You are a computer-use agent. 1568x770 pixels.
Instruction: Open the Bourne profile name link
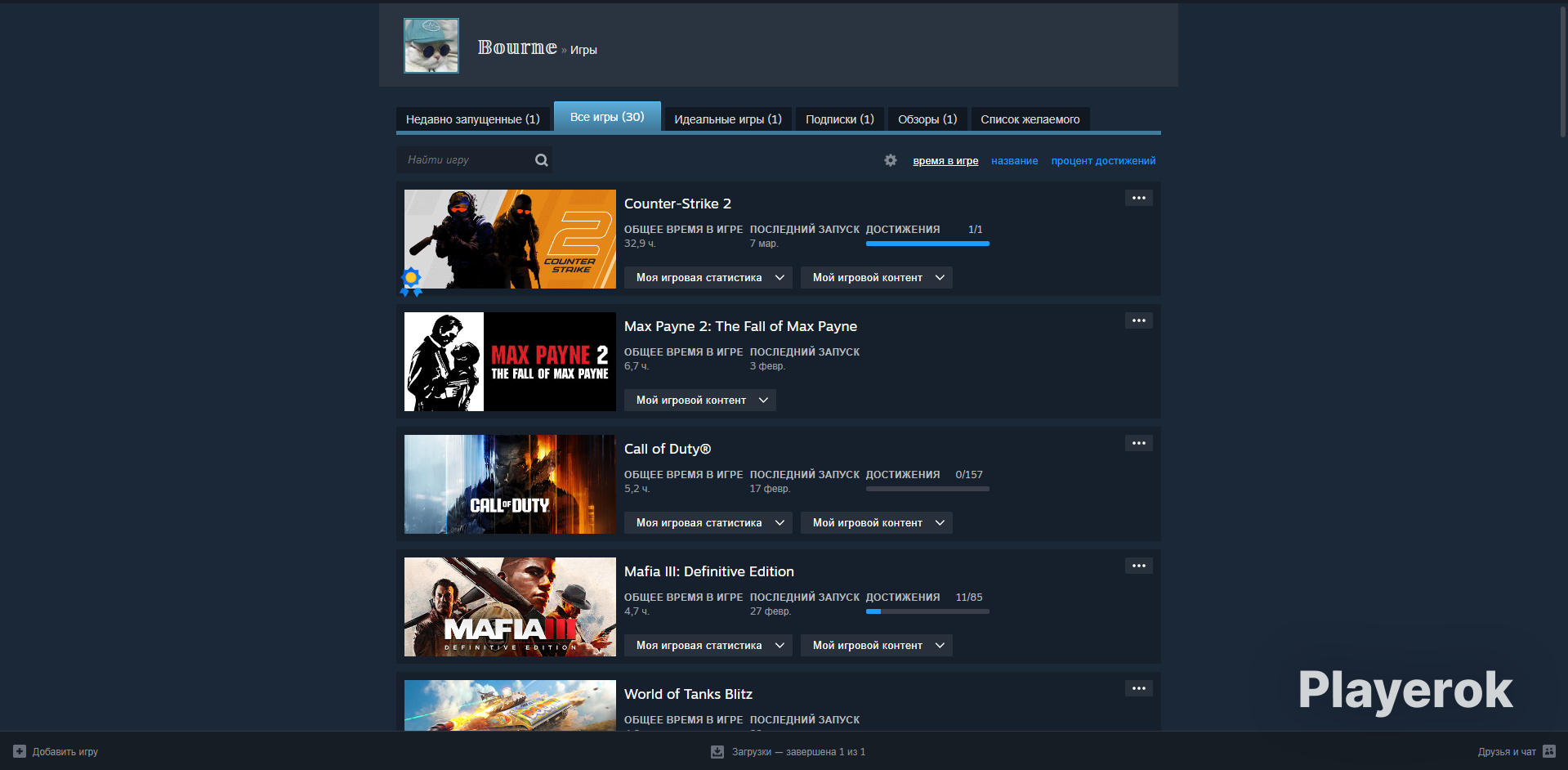pos(517,47)
